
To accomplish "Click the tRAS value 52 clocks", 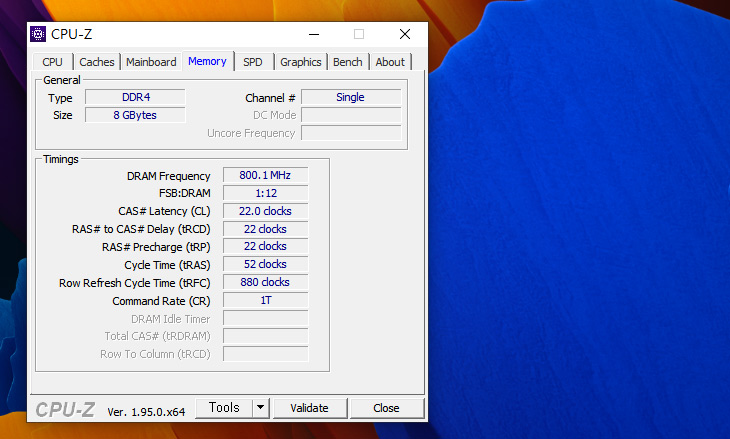I will (x=265, y=264).
